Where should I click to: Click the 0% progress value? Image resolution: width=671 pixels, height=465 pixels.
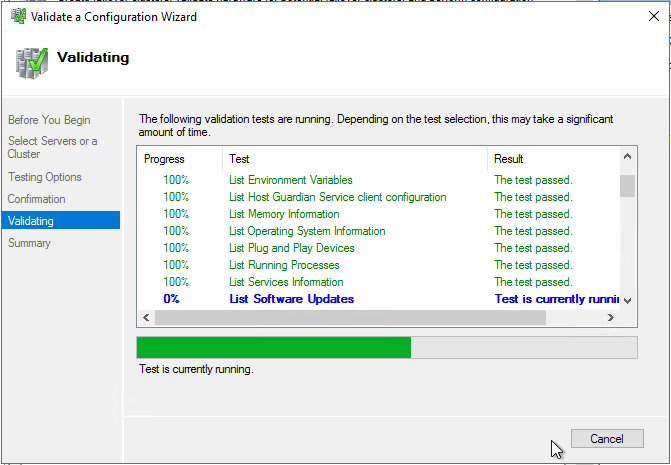[172, 299]
